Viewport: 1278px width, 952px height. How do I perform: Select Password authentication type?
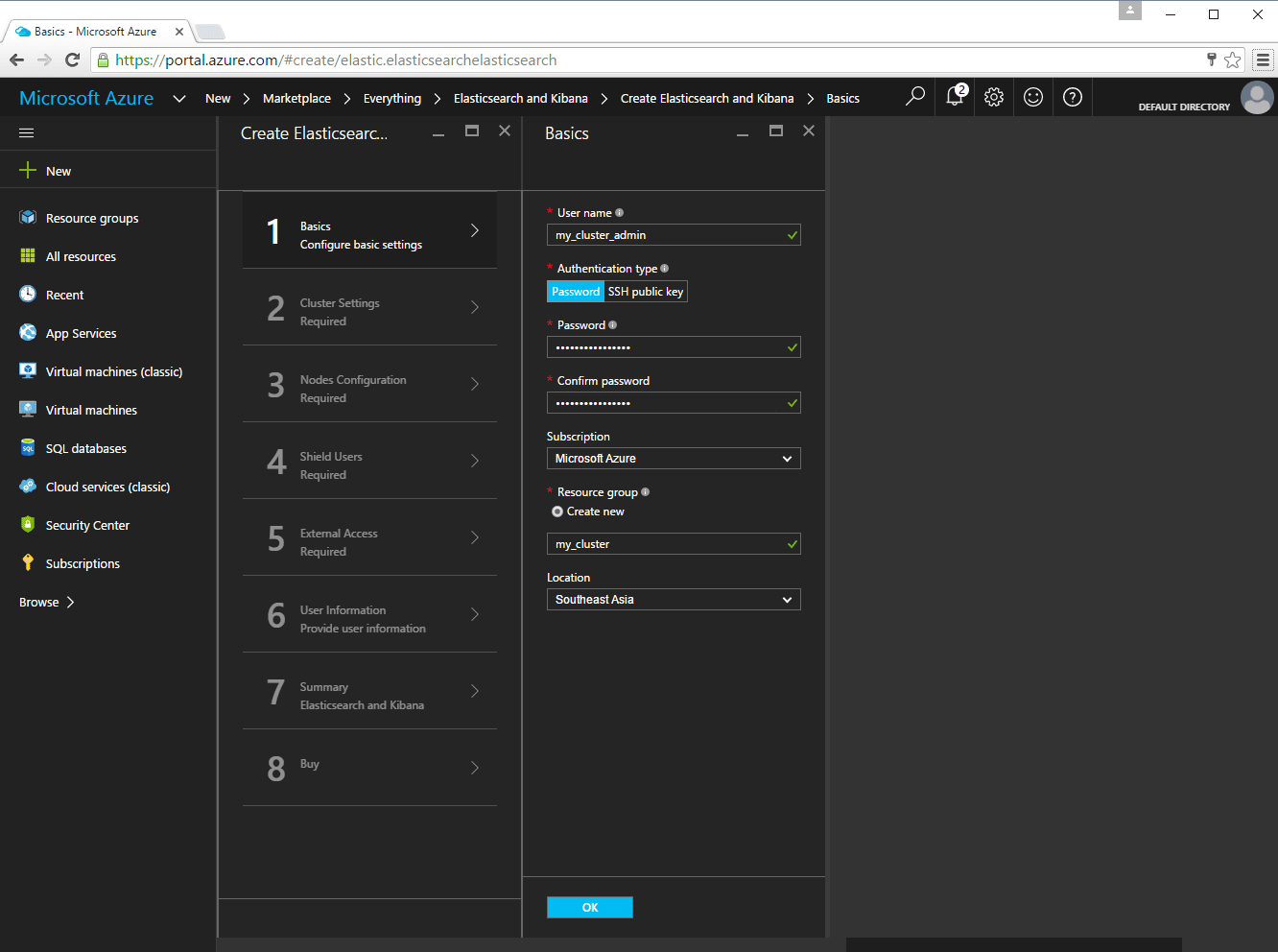point(576,292)
